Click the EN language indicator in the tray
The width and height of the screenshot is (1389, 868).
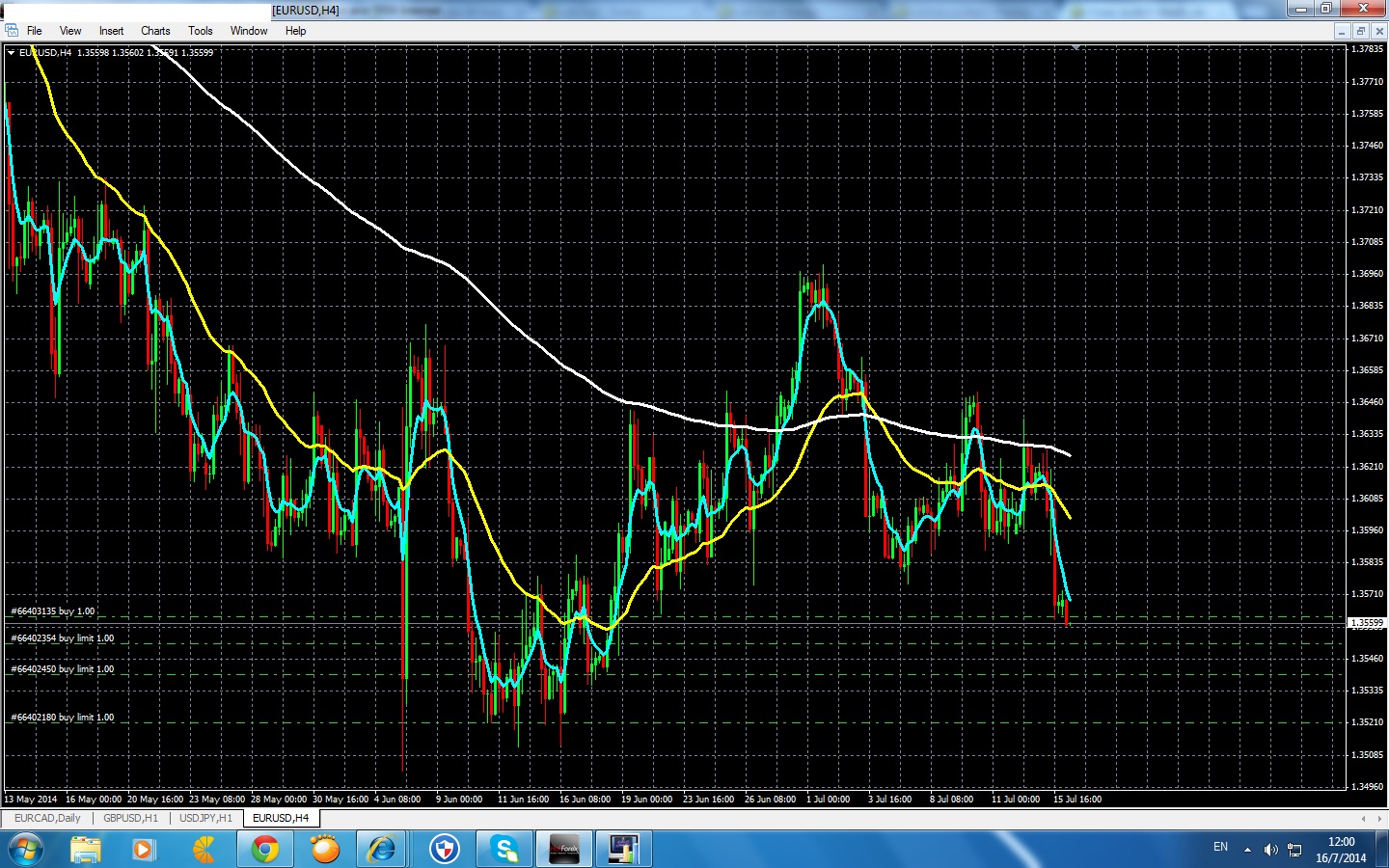(1220, 847)
